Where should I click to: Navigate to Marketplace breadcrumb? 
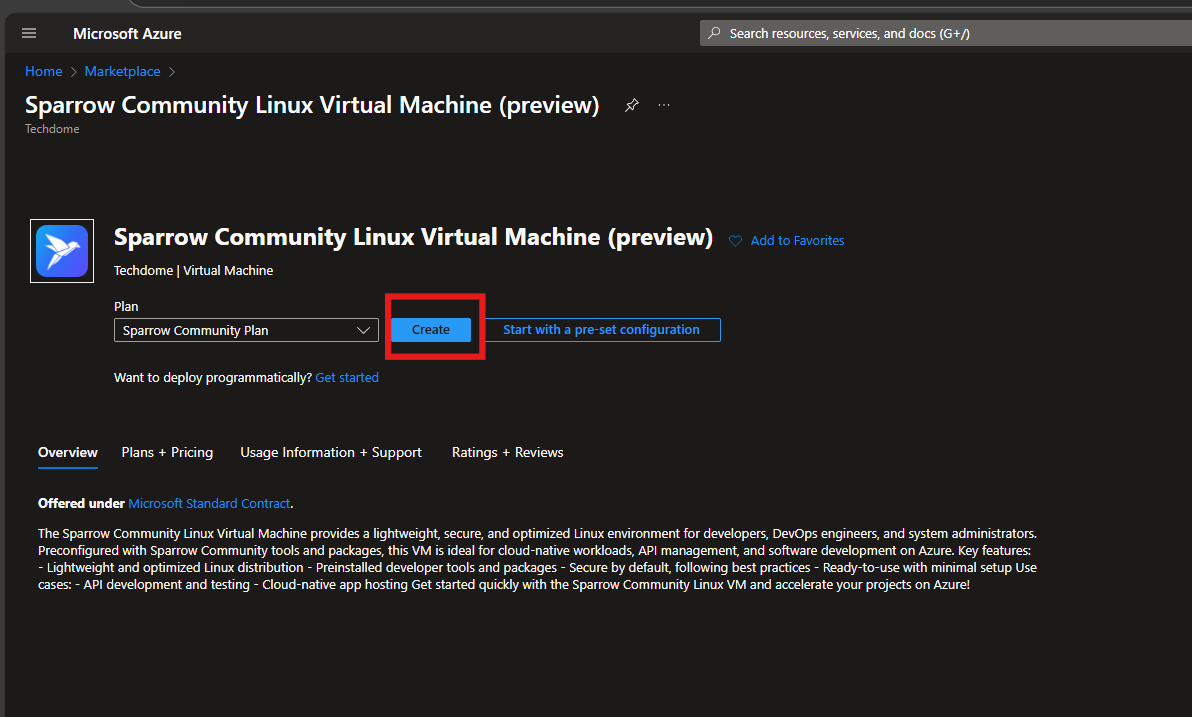pos(122,71)
